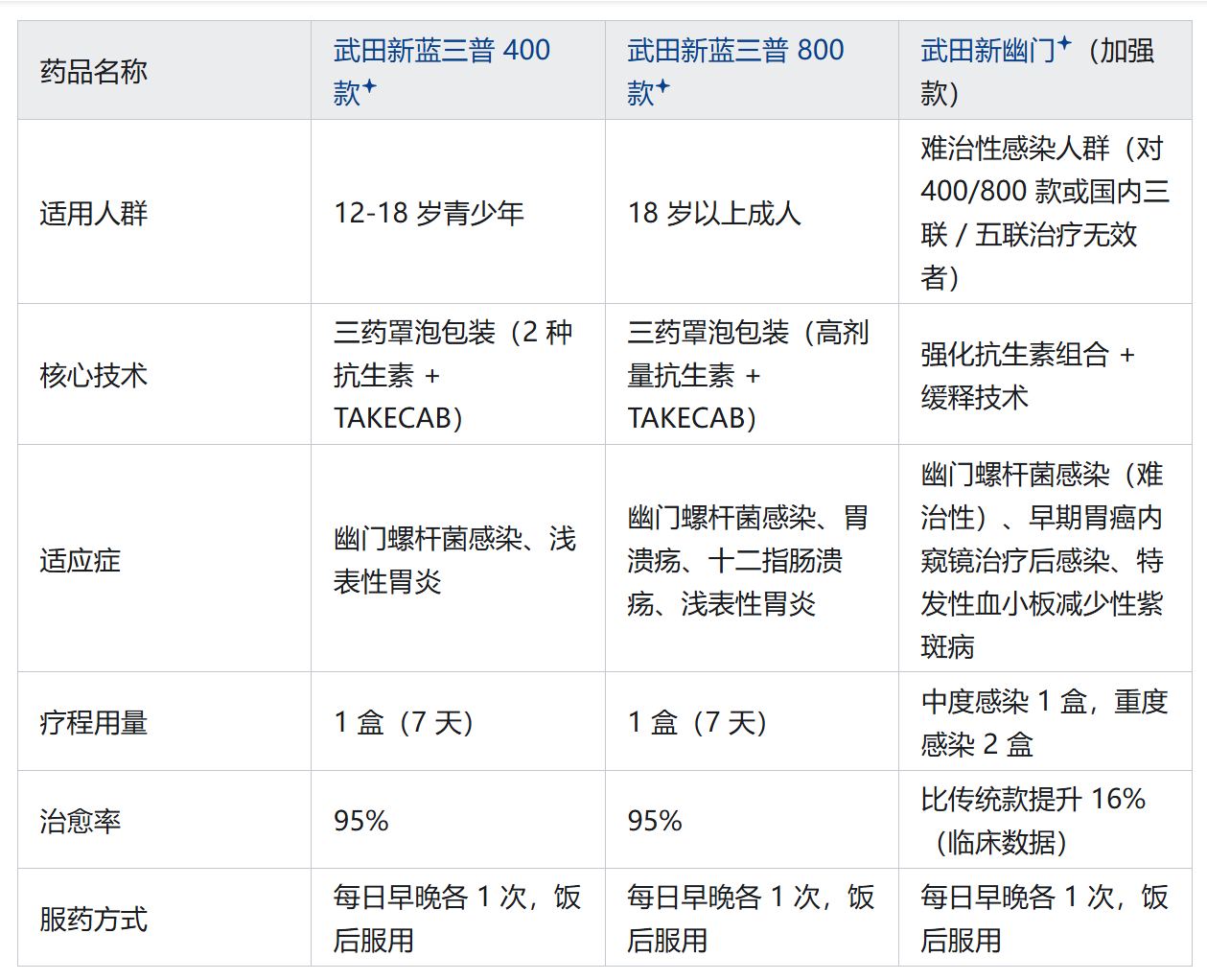This screenshot has width=1207, height=980.
Task: Click the sparkle icon after 武田新幽门
Action: [x=1064, y=44]
